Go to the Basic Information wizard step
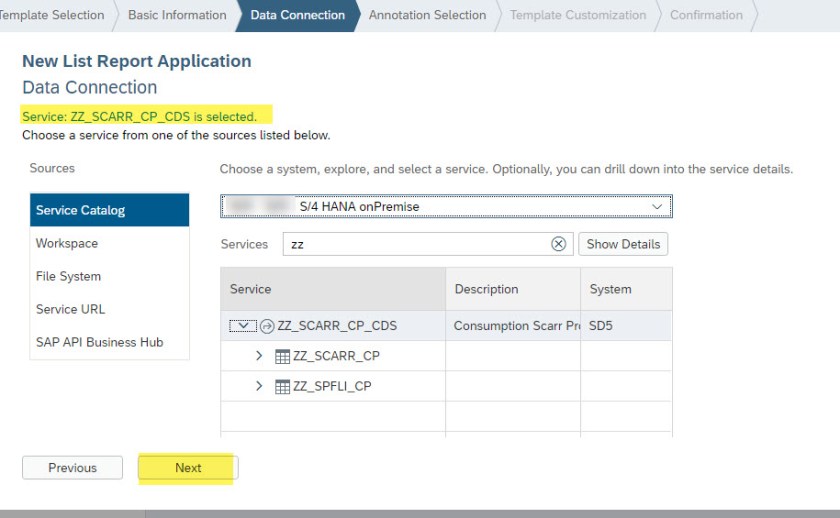 coord(177,15)
